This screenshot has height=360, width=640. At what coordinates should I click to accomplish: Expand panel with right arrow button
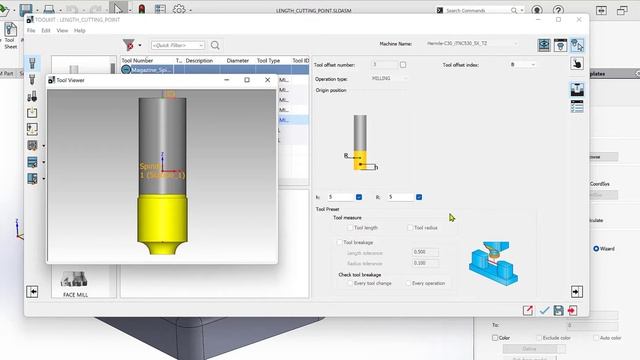(577, 292)
